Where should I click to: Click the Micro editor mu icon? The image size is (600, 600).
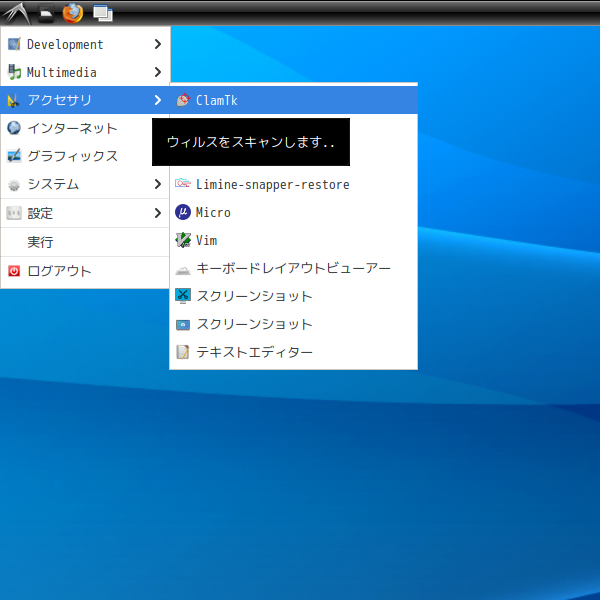(x=183, y=212)
